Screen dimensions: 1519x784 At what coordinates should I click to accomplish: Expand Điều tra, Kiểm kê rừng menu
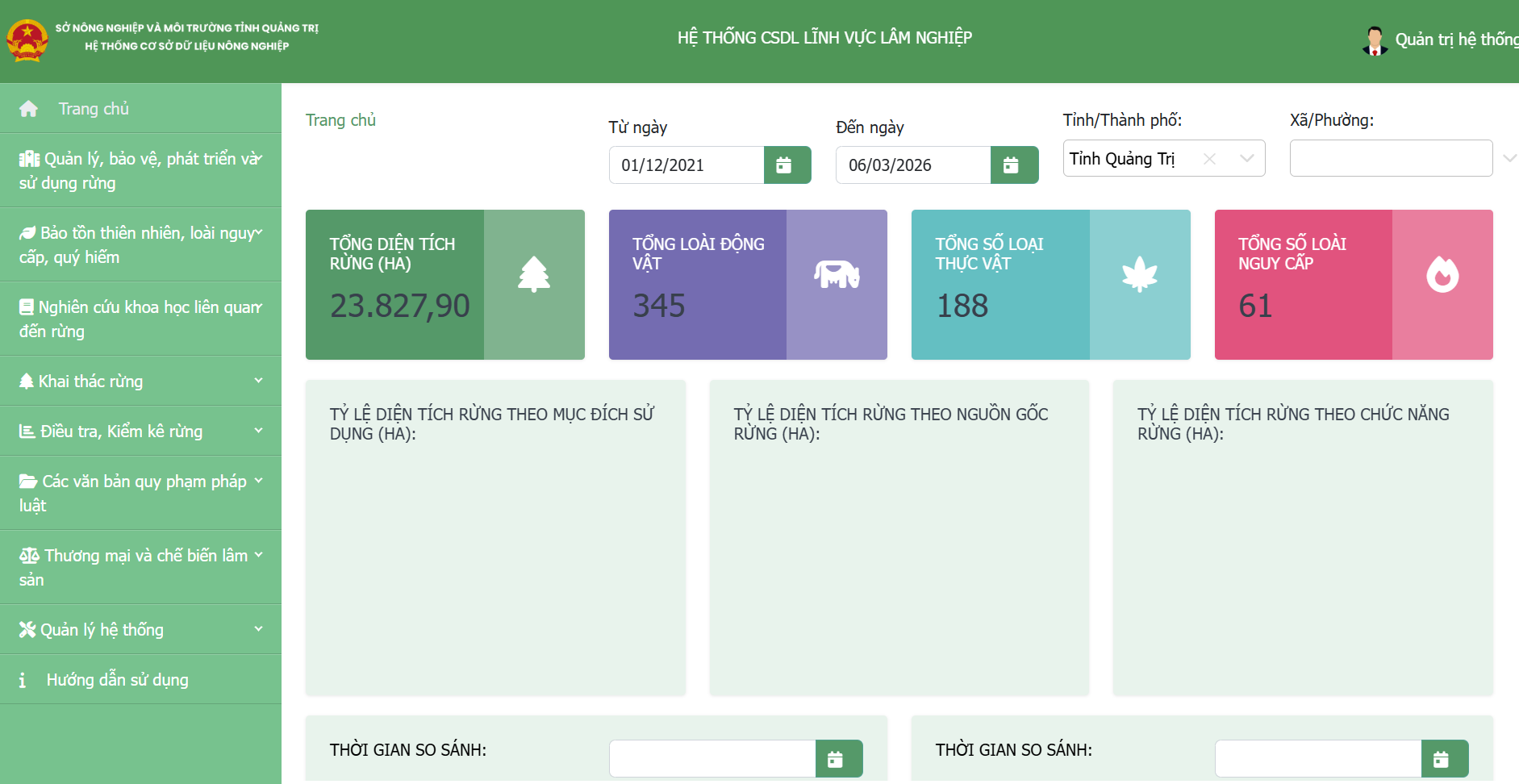point(140,431)
